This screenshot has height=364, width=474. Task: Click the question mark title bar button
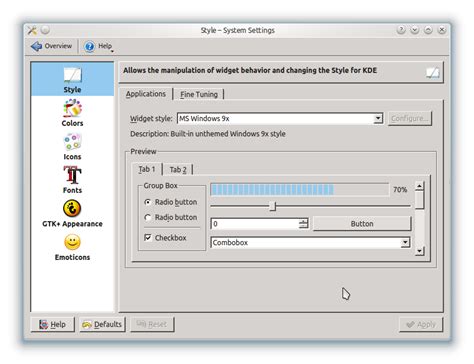click(401, 30)
